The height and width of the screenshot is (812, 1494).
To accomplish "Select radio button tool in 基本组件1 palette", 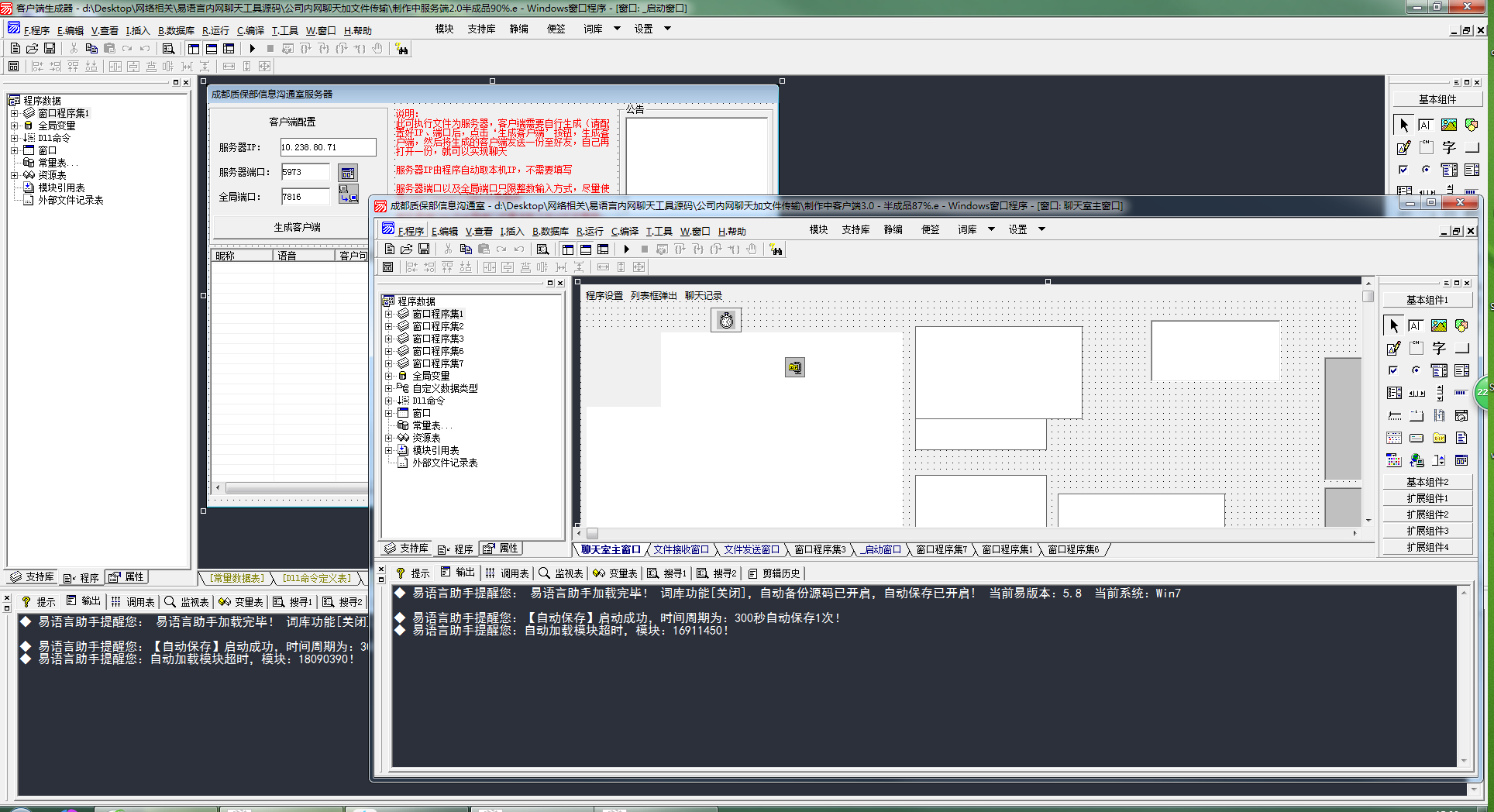I will [x=1416, y=370].
